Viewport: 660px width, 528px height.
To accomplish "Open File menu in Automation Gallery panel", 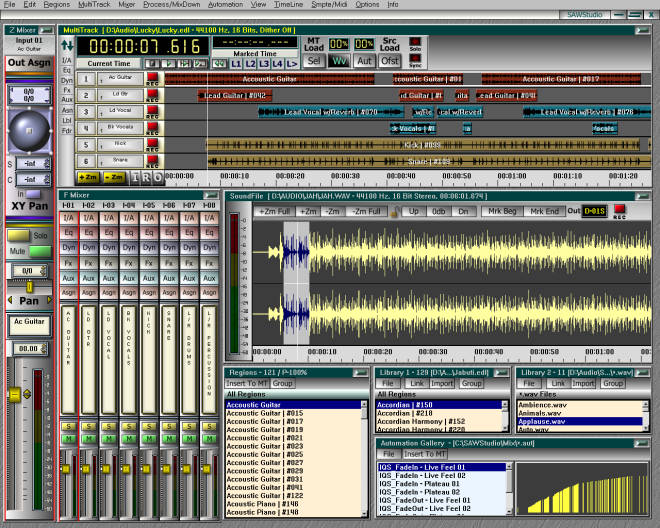I will coord(388,454).
